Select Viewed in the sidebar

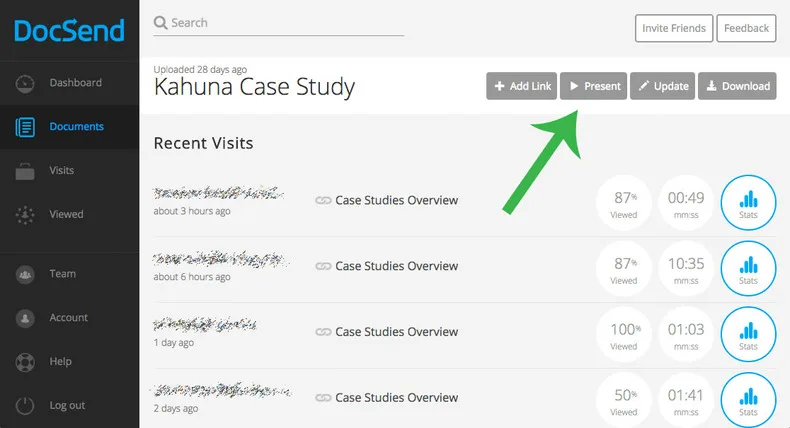67,214
